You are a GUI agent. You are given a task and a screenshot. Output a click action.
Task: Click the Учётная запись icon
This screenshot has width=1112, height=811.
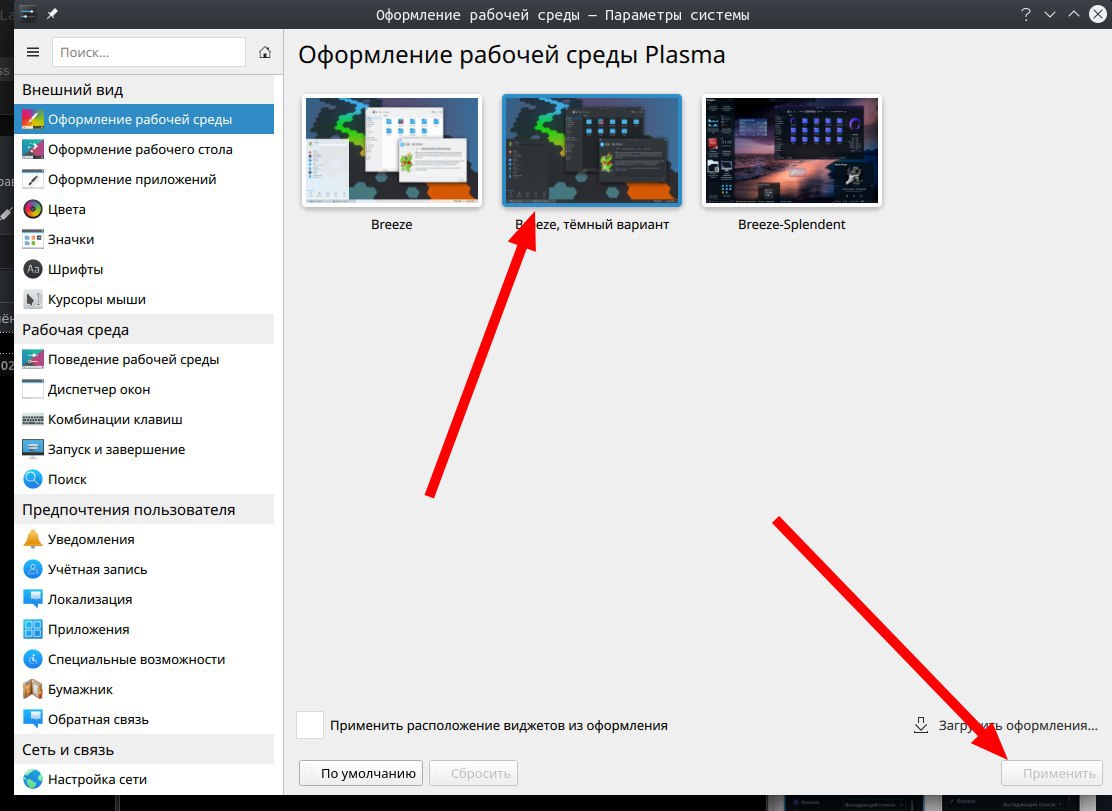33,569
